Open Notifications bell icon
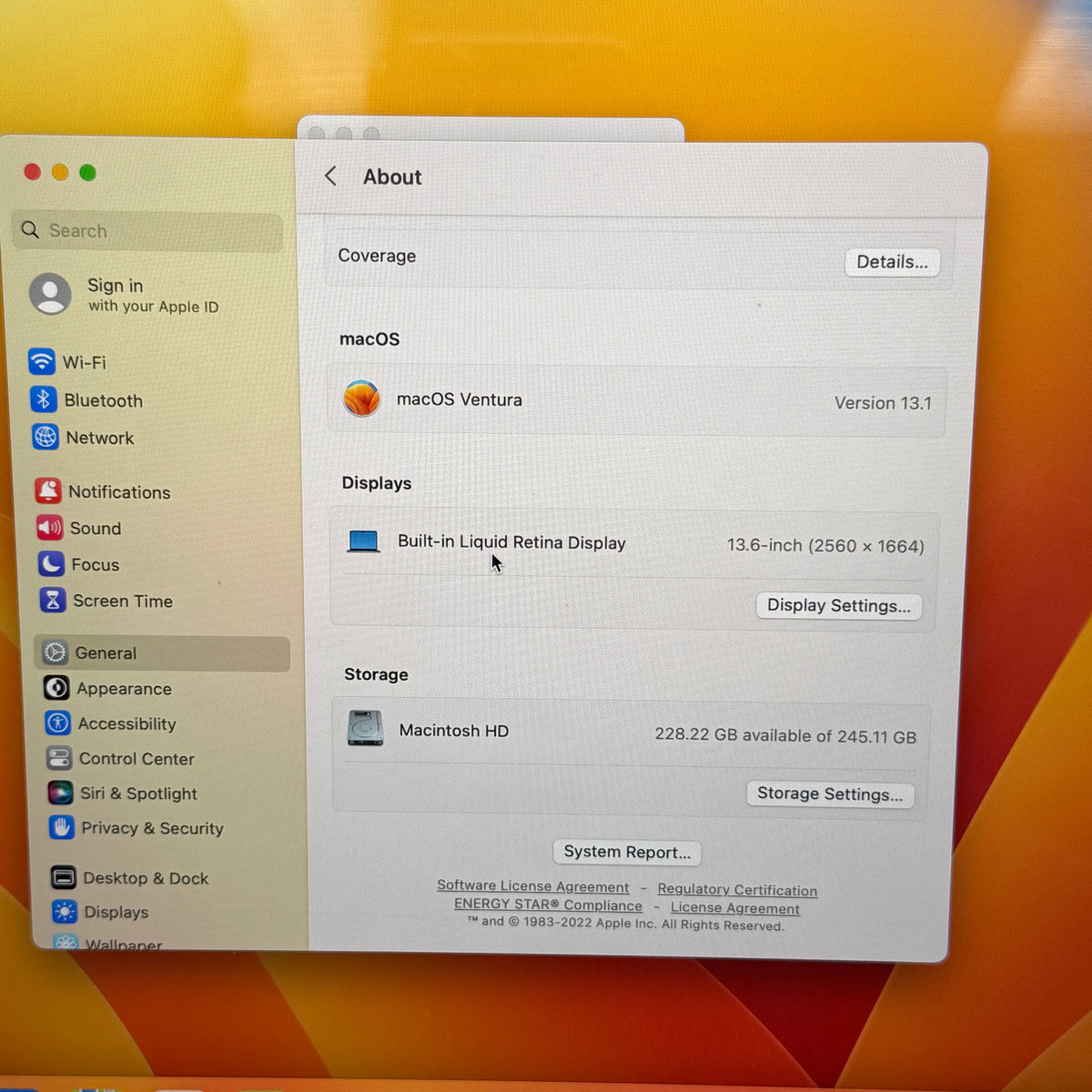Image resolution: width=1092 pixels, height=1092 pixels. [48, 491]
